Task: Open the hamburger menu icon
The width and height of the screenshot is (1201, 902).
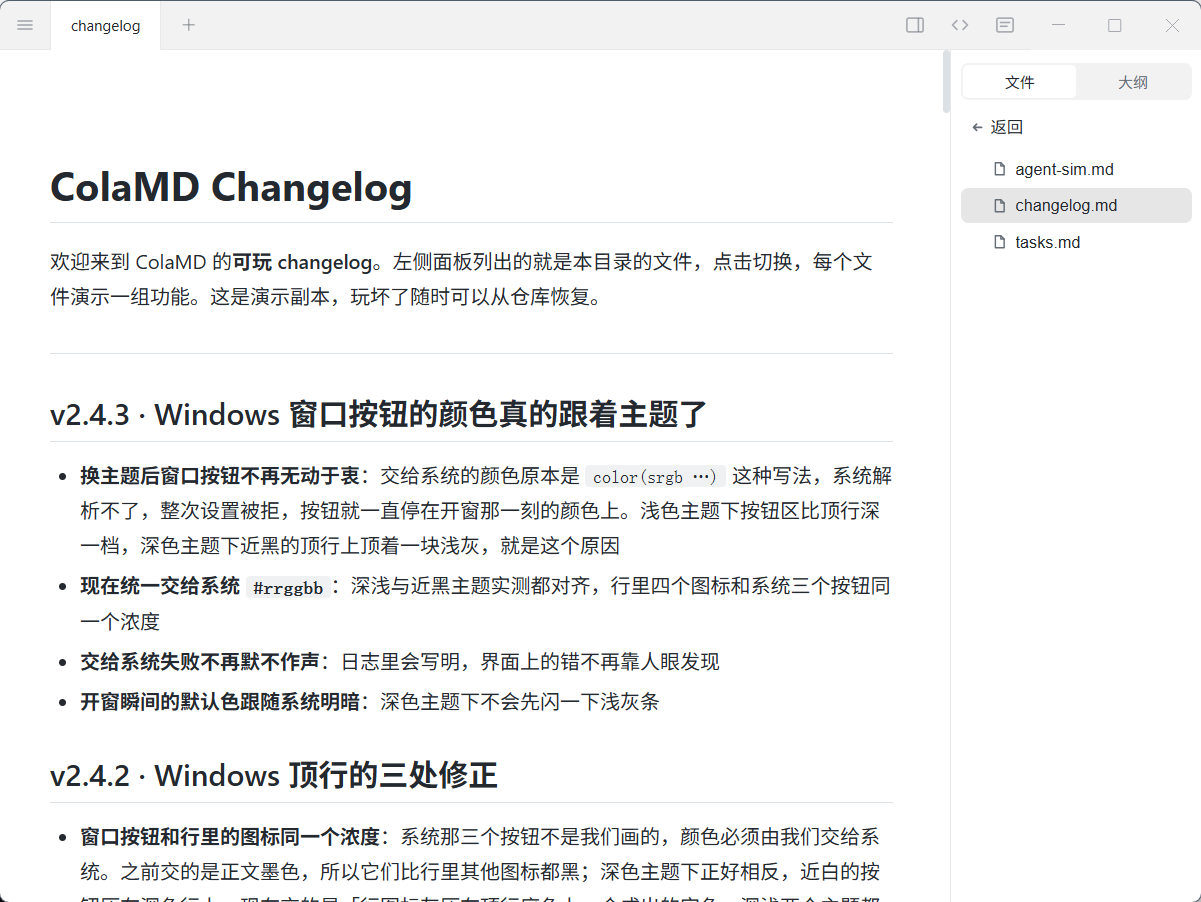Action: pyautogui.click(x=25, y=25)
